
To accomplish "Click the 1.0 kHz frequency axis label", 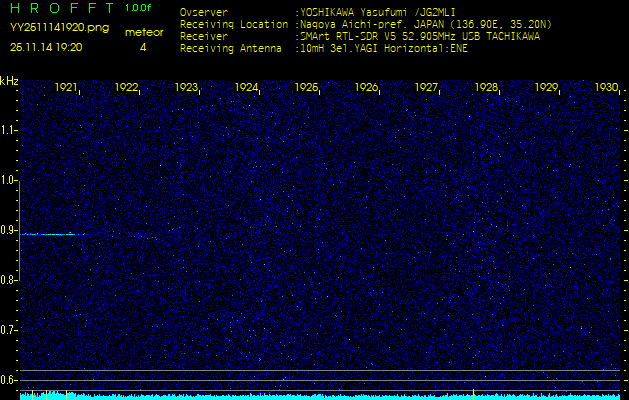I will tap(9, 180).
